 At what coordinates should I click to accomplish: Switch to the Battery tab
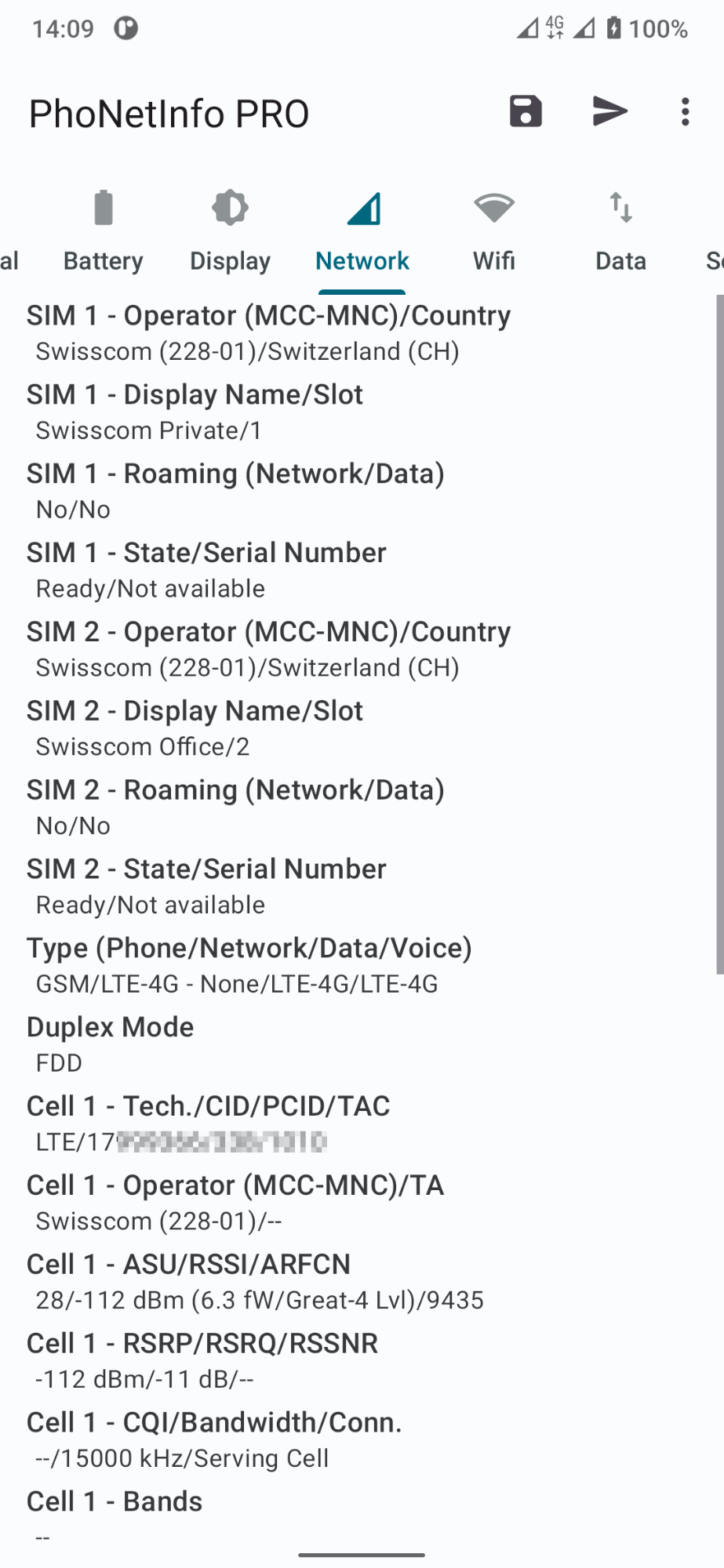click(x=104, y=260)
